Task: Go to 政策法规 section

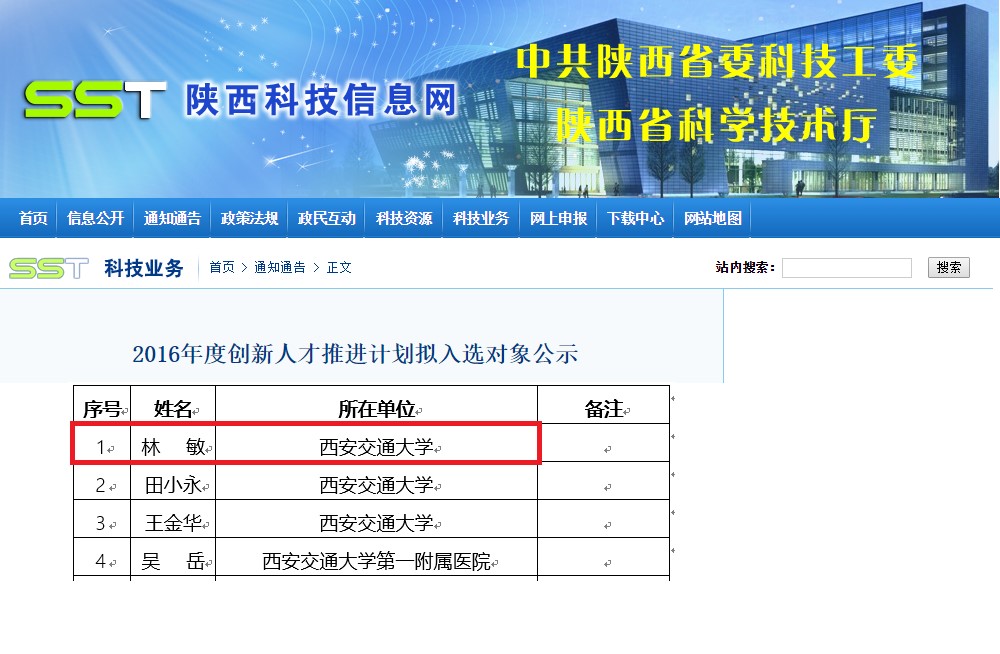Action: [x=249, y=218]
